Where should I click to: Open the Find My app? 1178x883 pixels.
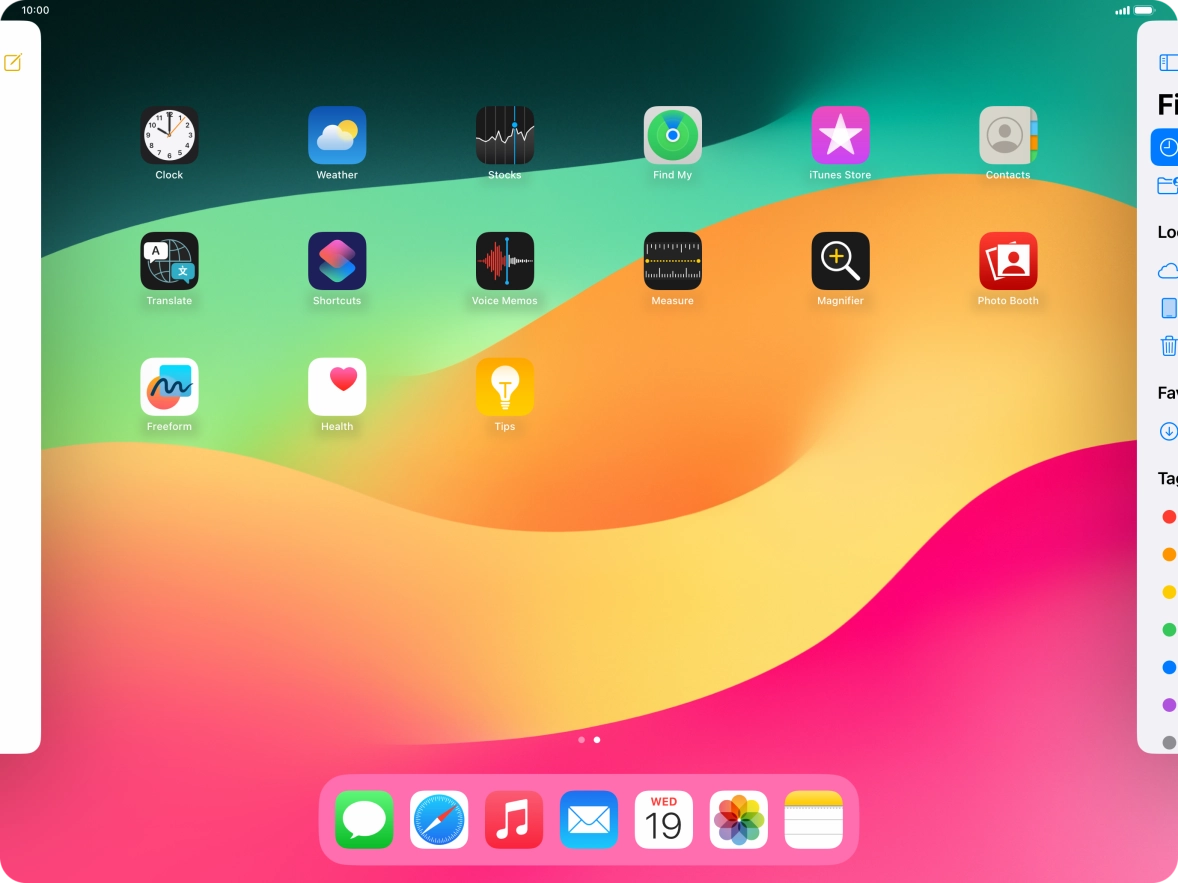point(672,136)
